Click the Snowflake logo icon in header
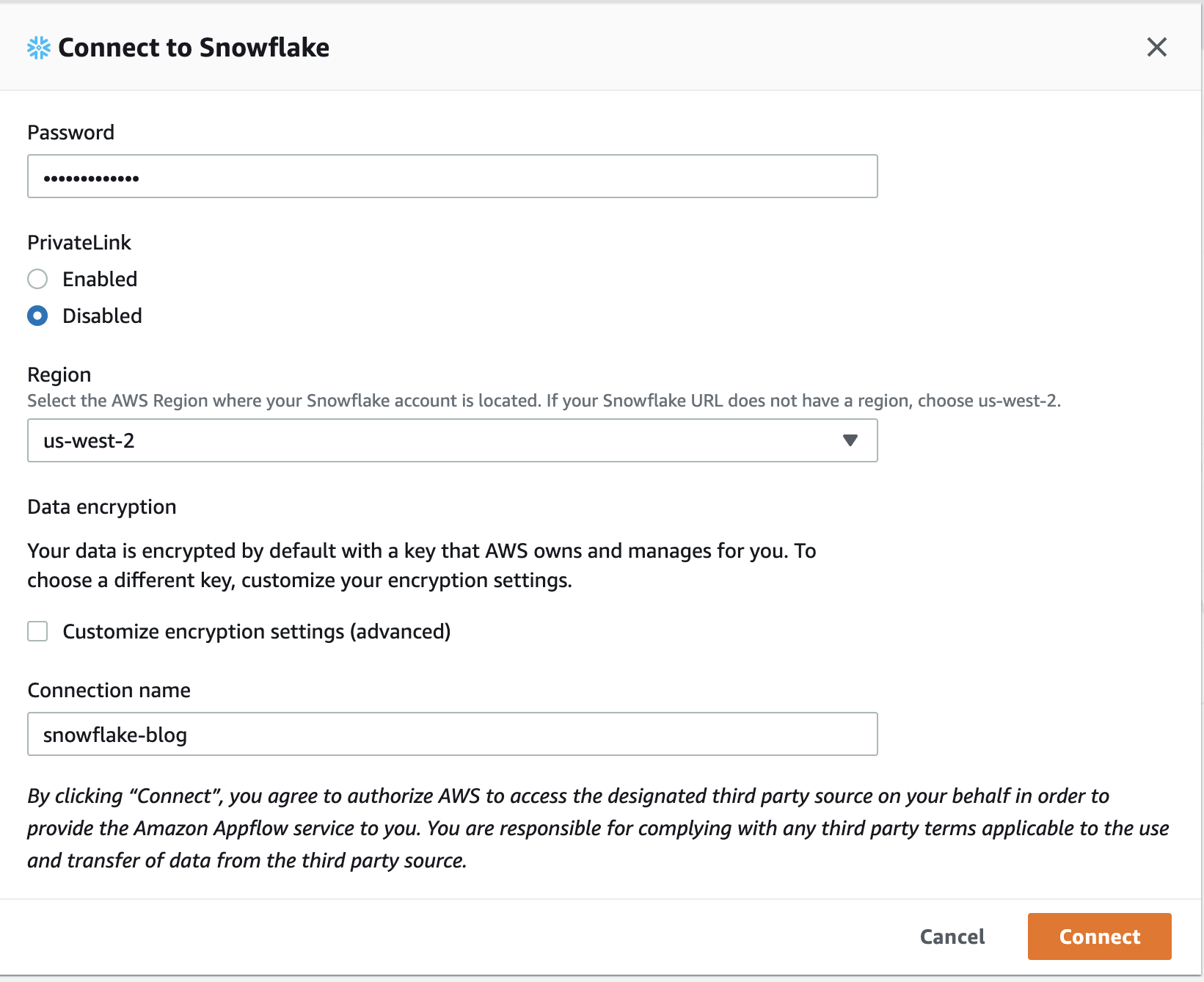 click(x=39, y=48)
